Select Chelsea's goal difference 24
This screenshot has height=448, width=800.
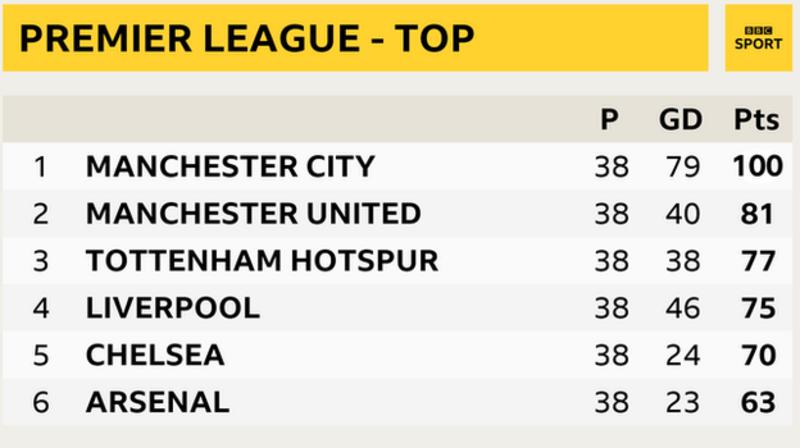(683, 355)
